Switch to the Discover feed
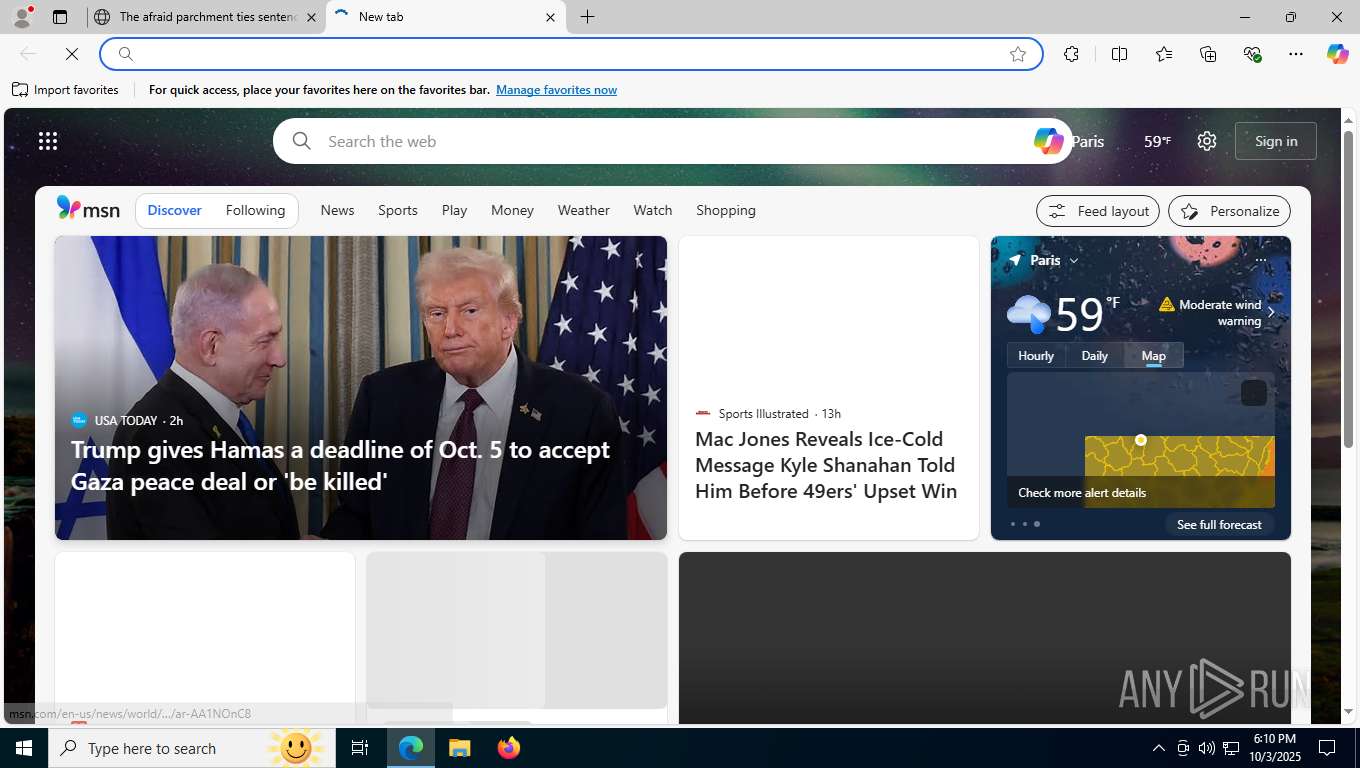The height and width of the screenshot is (768, 1360). click(x=174, y=210)
